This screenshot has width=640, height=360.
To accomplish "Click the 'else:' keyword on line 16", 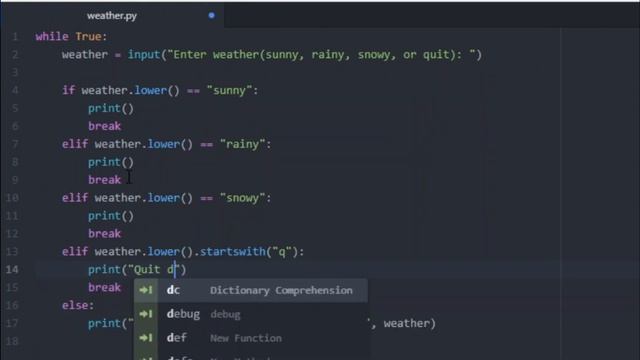I will pos(78,305).
